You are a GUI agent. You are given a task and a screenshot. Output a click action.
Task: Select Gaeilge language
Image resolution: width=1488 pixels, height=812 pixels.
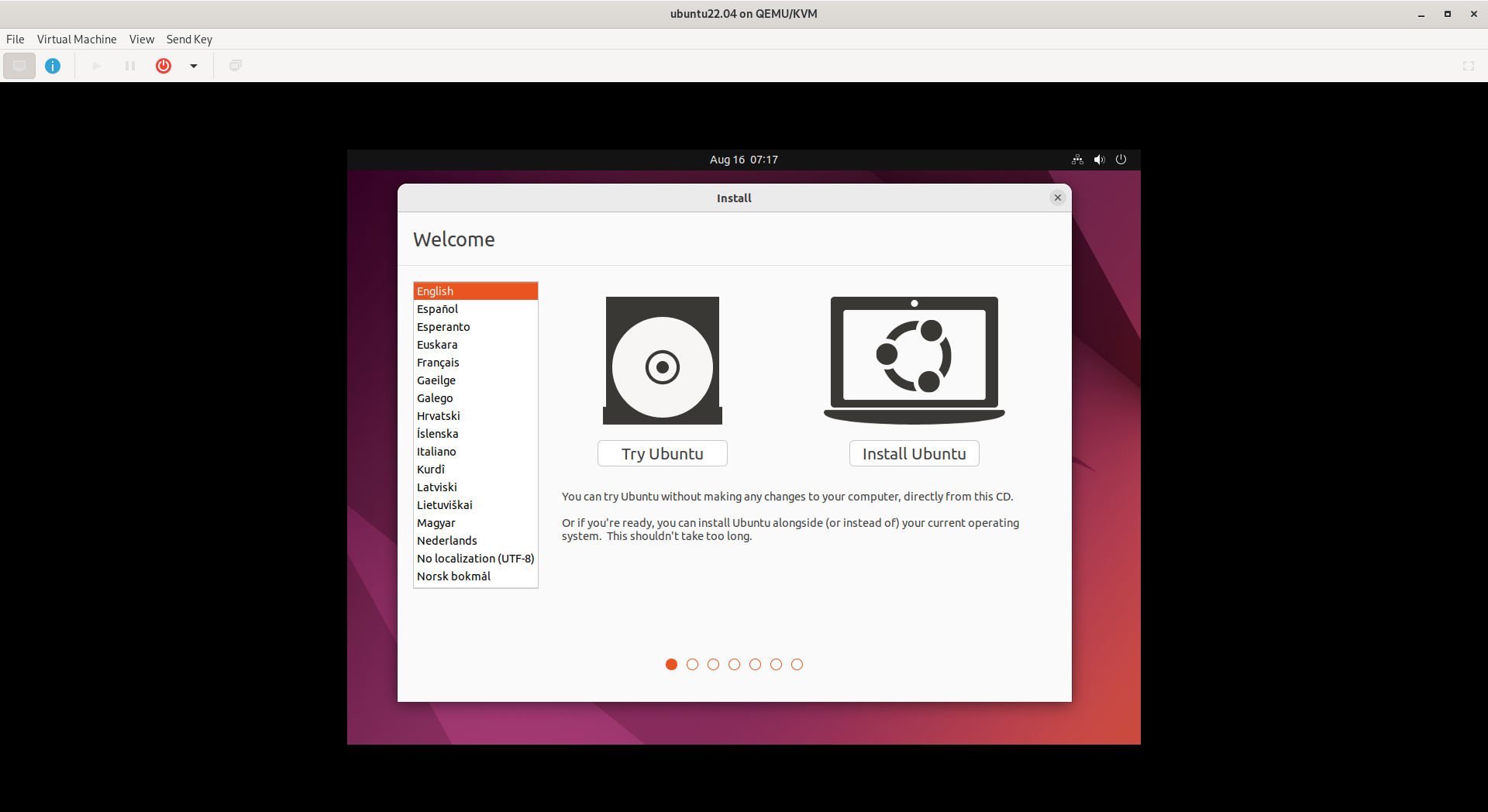click(476, 380)
